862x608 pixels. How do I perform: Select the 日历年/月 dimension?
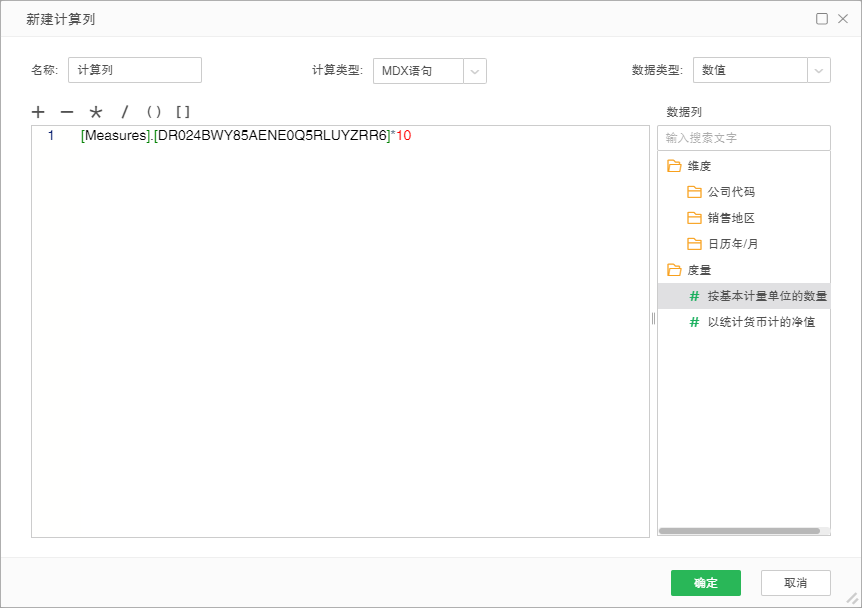[738, 244]
